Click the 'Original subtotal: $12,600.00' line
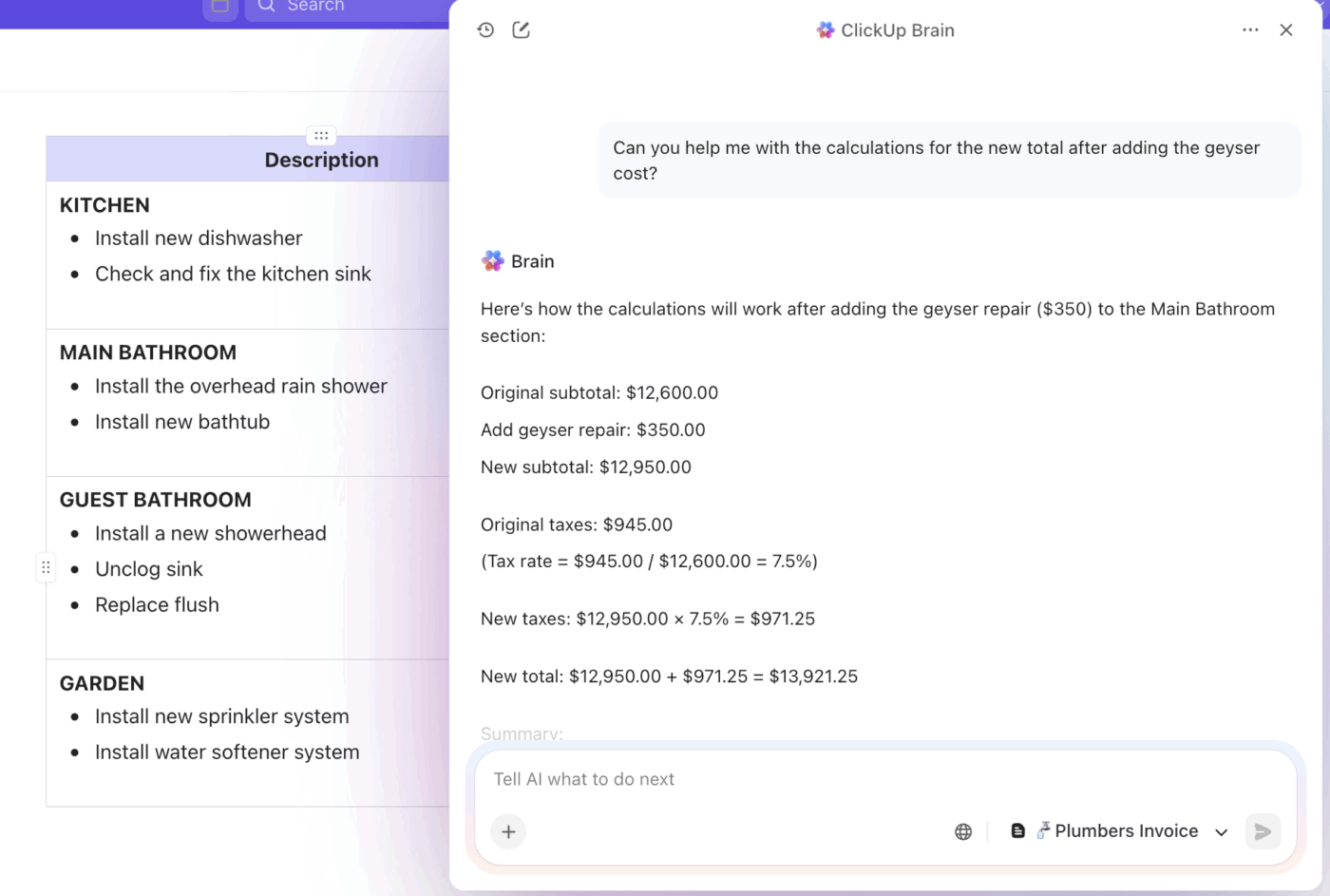 (x=599, y=393)
